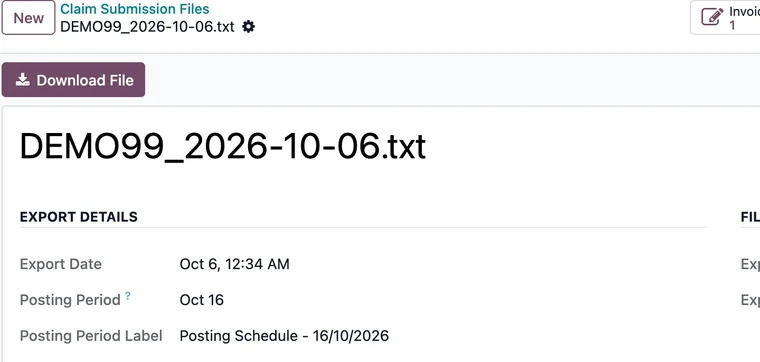Screen dimensions: 760x362
Task: Click the Invoices count number 1
Action: (732, 25)
